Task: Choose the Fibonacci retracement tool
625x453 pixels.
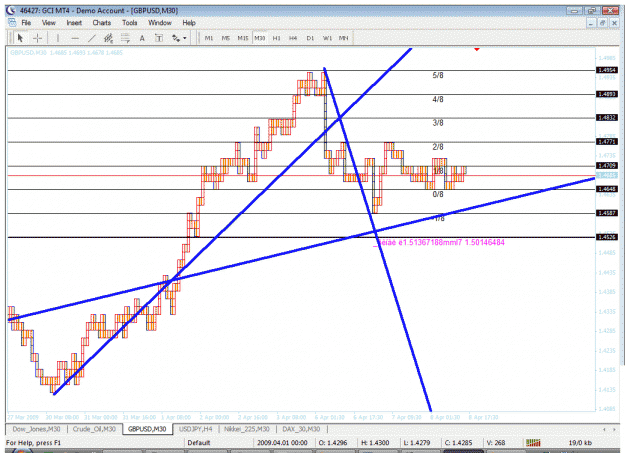Action: coord(125,38)
